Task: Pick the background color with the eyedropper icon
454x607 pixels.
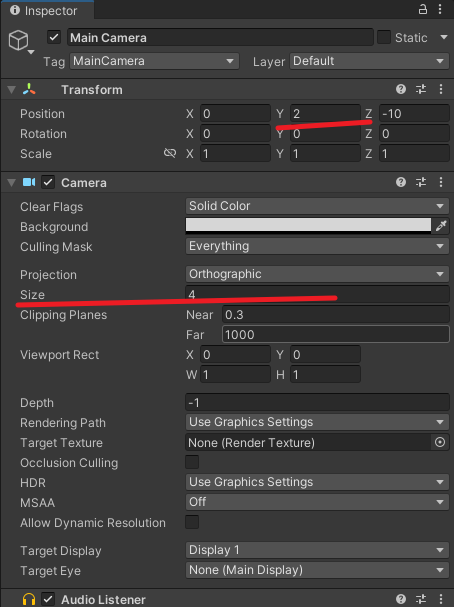Action: [441, 226]
